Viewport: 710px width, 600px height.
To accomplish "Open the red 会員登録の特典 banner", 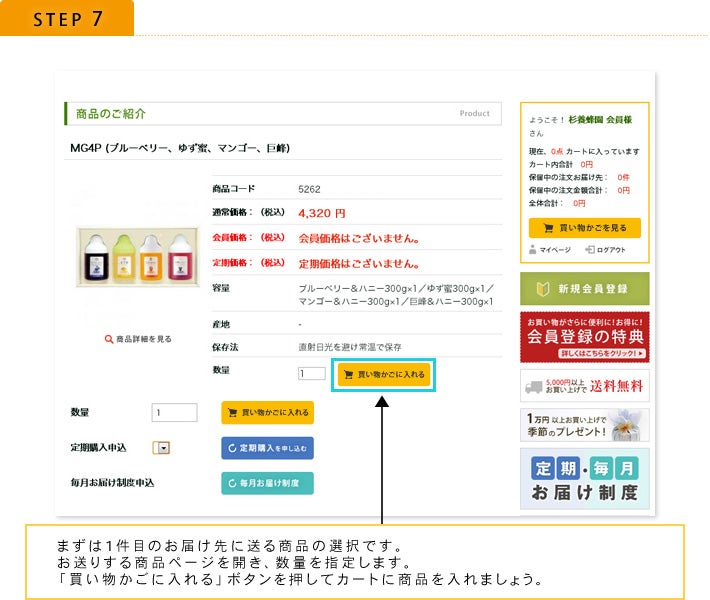I will (x=584, y=336).
